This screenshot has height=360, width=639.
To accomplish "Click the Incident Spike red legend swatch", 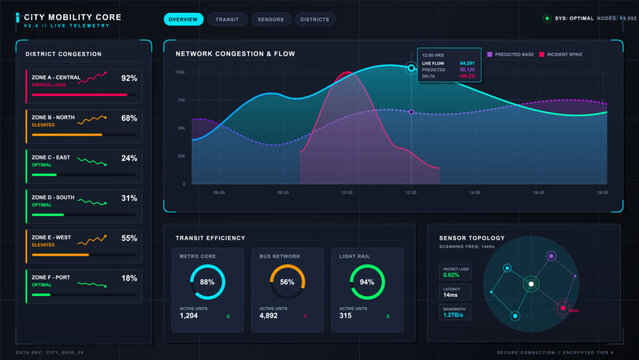I will (541, 54).
